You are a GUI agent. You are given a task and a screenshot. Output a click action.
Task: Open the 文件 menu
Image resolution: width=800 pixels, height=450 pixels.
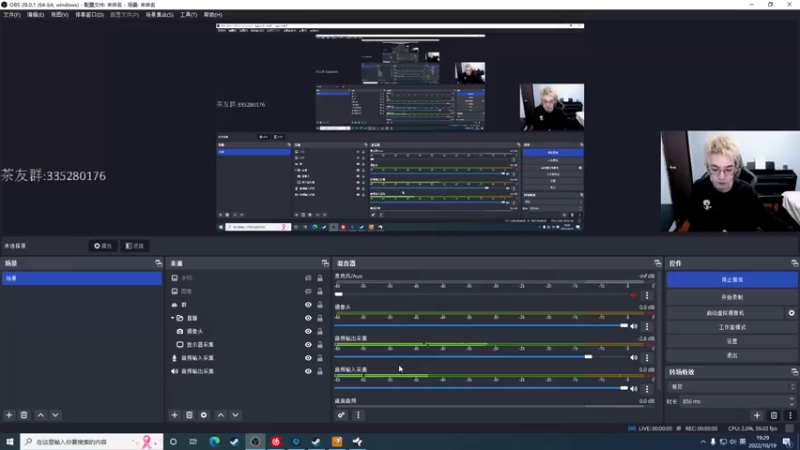12,15
